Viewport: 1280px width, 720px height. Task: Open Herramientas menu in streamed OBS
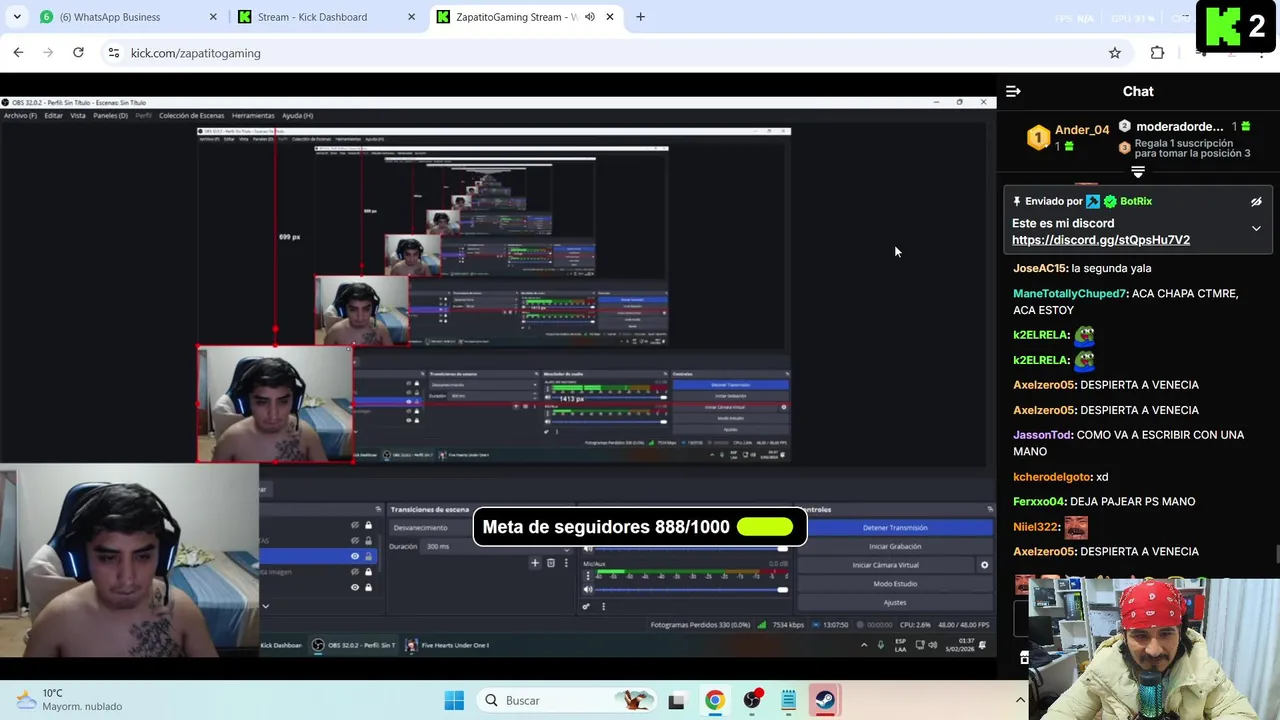pos(253,116)
